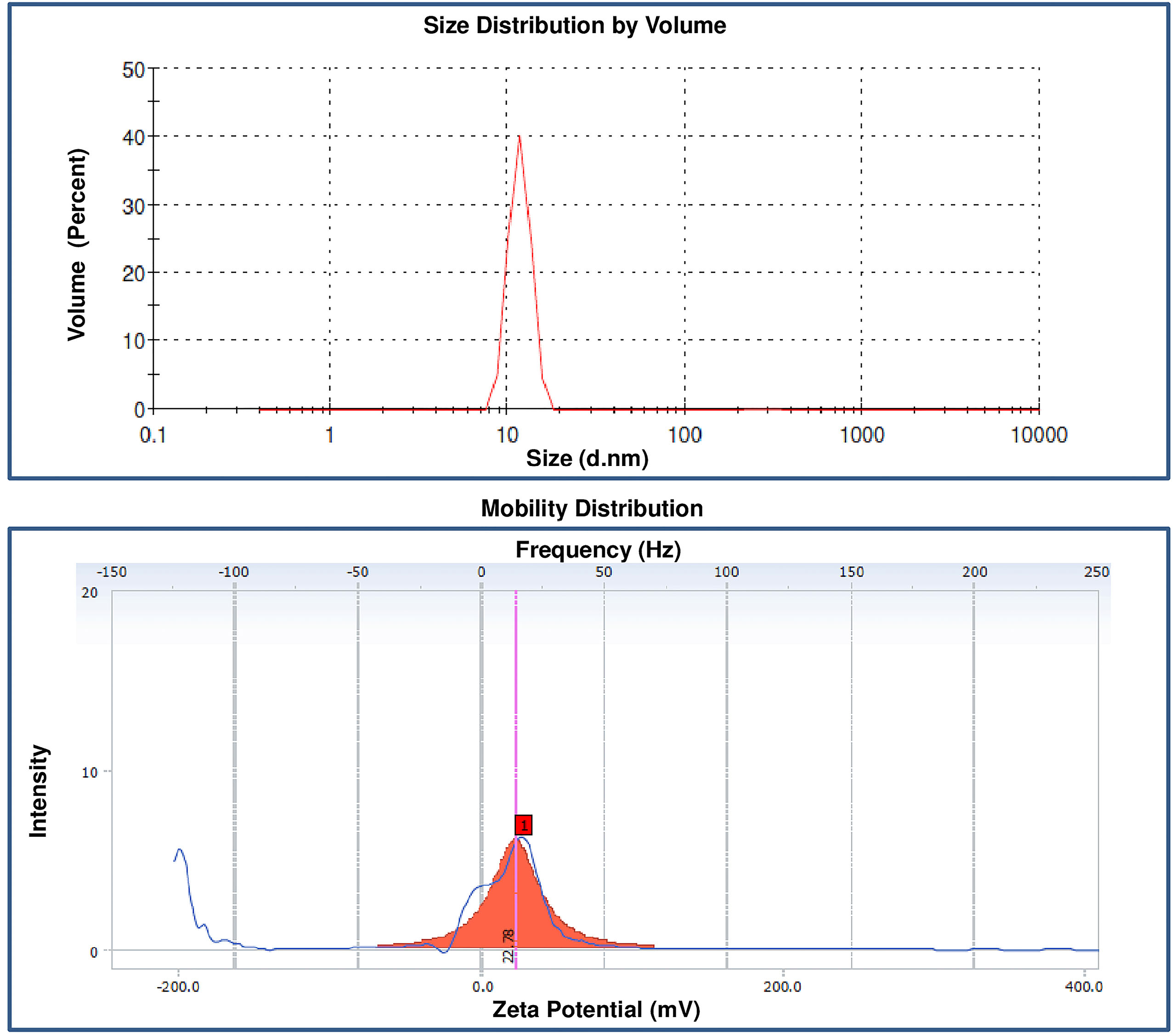The image size is (1176, 1034).
Task: Click the 250 frequency tick label
Action: (1096, 572)
